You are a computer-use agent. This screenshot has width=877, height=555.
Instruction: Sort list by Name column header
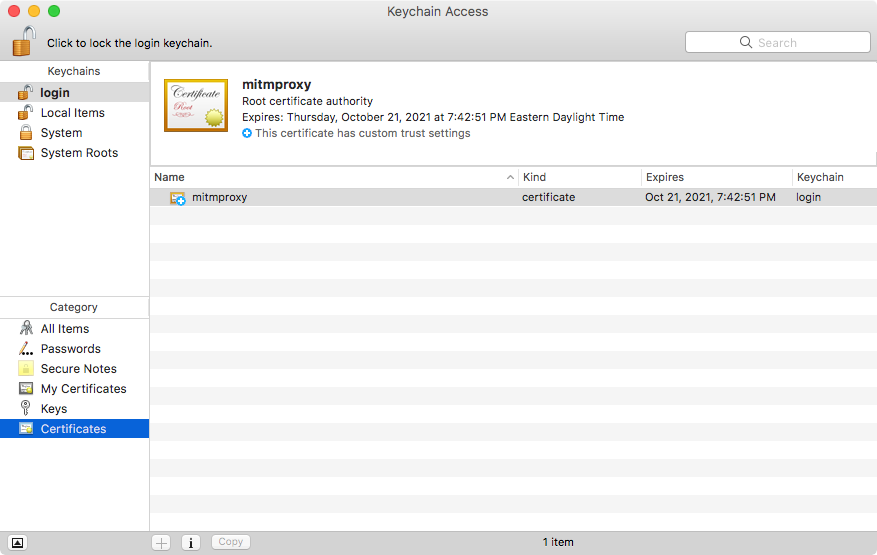[x=330, y=177]
